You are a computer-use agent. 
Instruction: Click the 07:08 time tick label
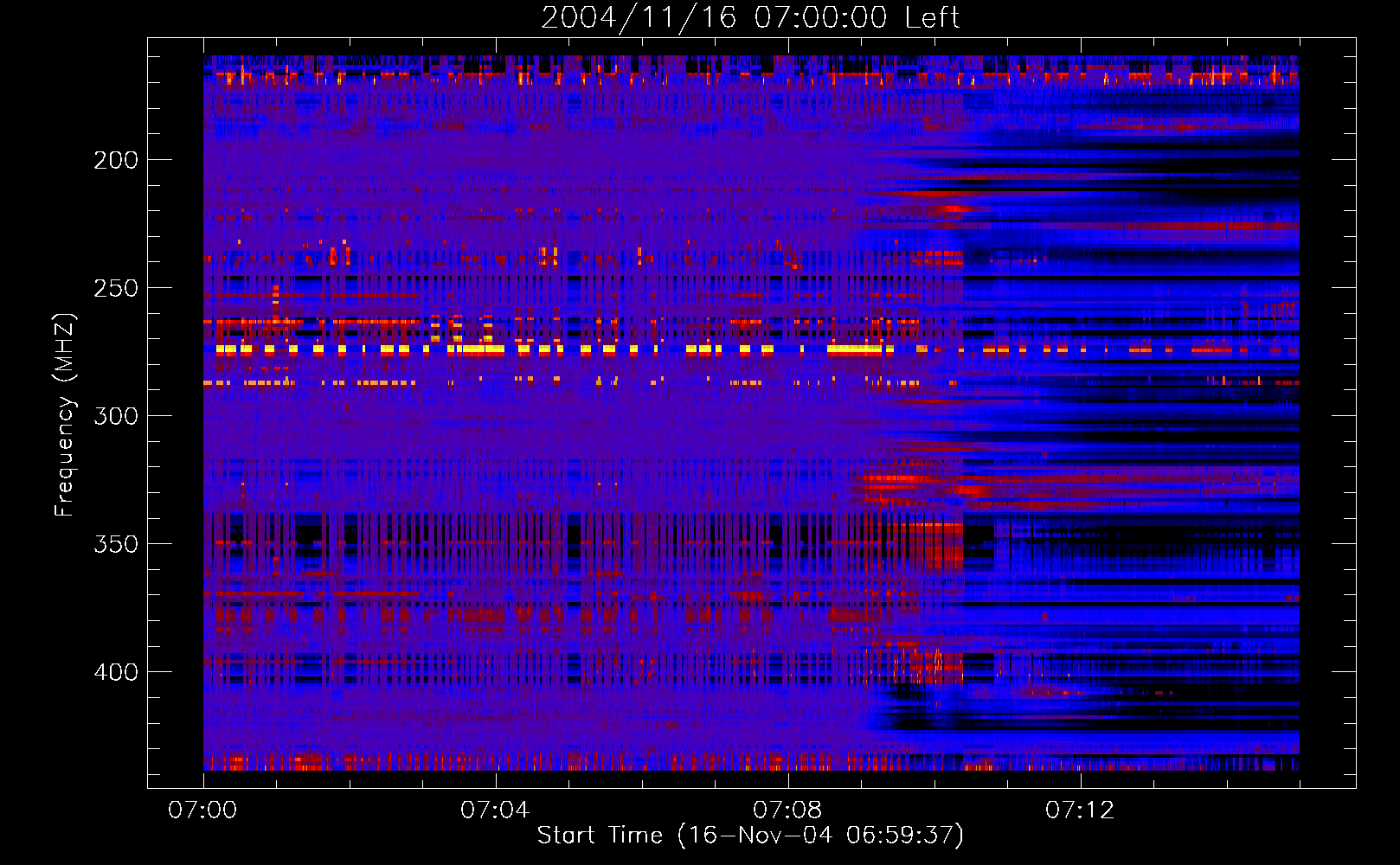pos(787,811)
